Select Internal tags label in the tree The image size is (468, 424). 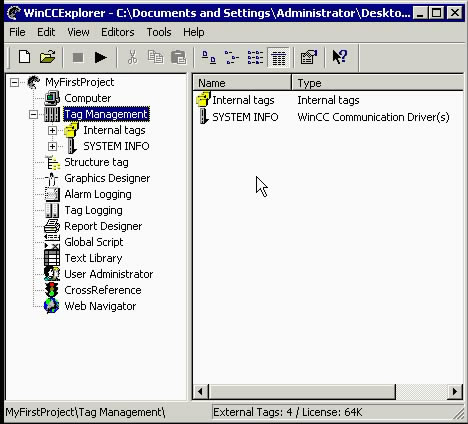coord(114,130)
